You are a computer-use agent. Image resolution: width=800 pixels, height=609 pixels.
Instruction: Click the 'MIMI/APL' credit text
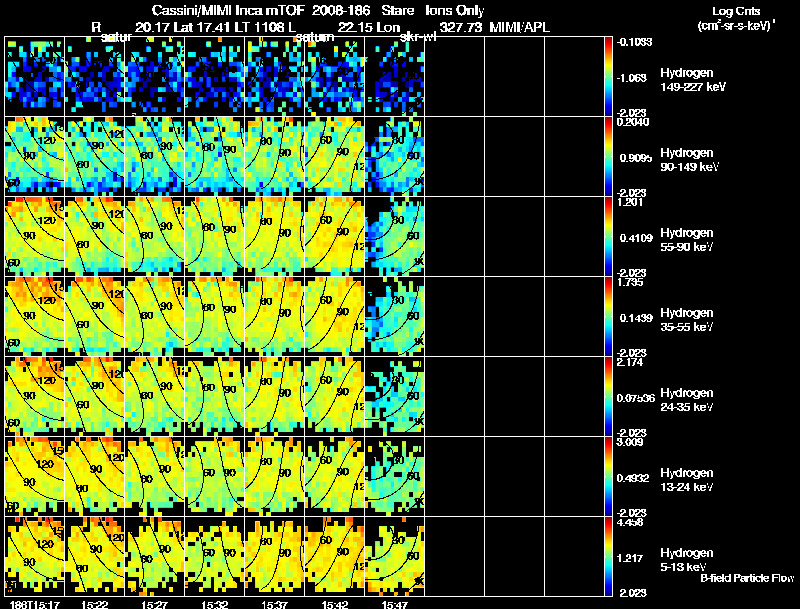[x=519, y=27]
